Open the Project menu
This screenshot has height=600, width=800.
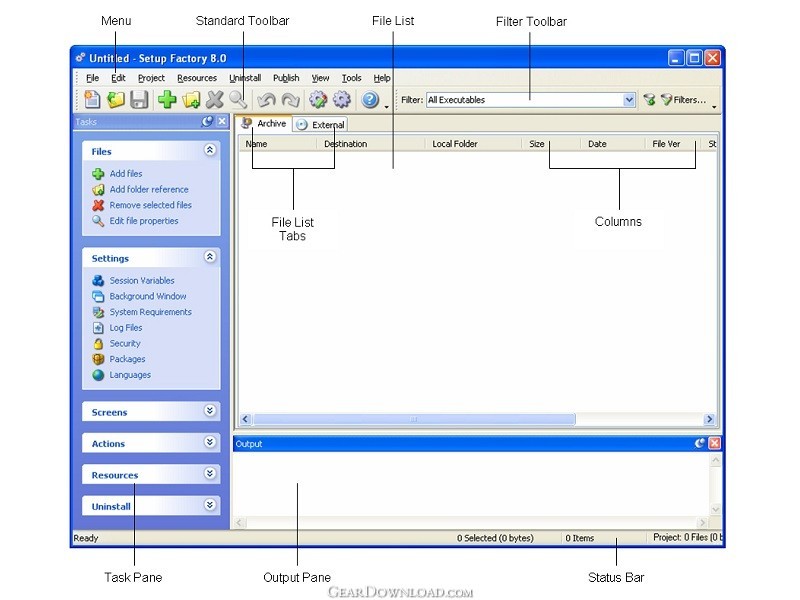coord(151,78)
